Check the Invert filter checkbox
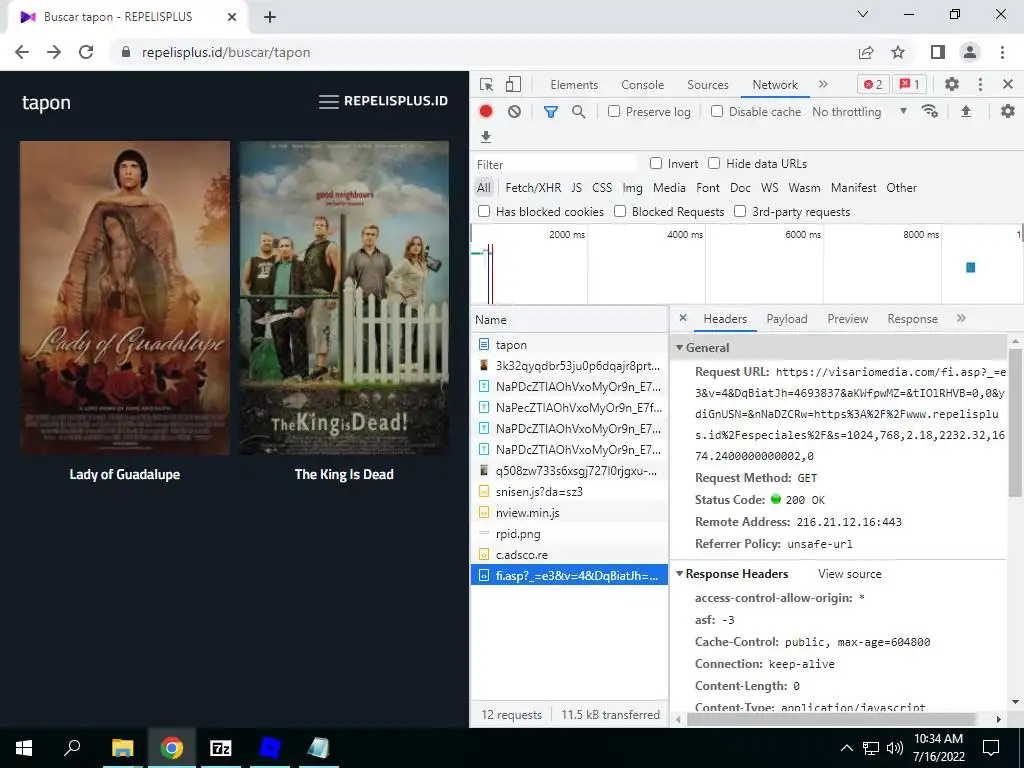Image resolution: width=1024 pixels, height=768 pixels. click(656, 163)
